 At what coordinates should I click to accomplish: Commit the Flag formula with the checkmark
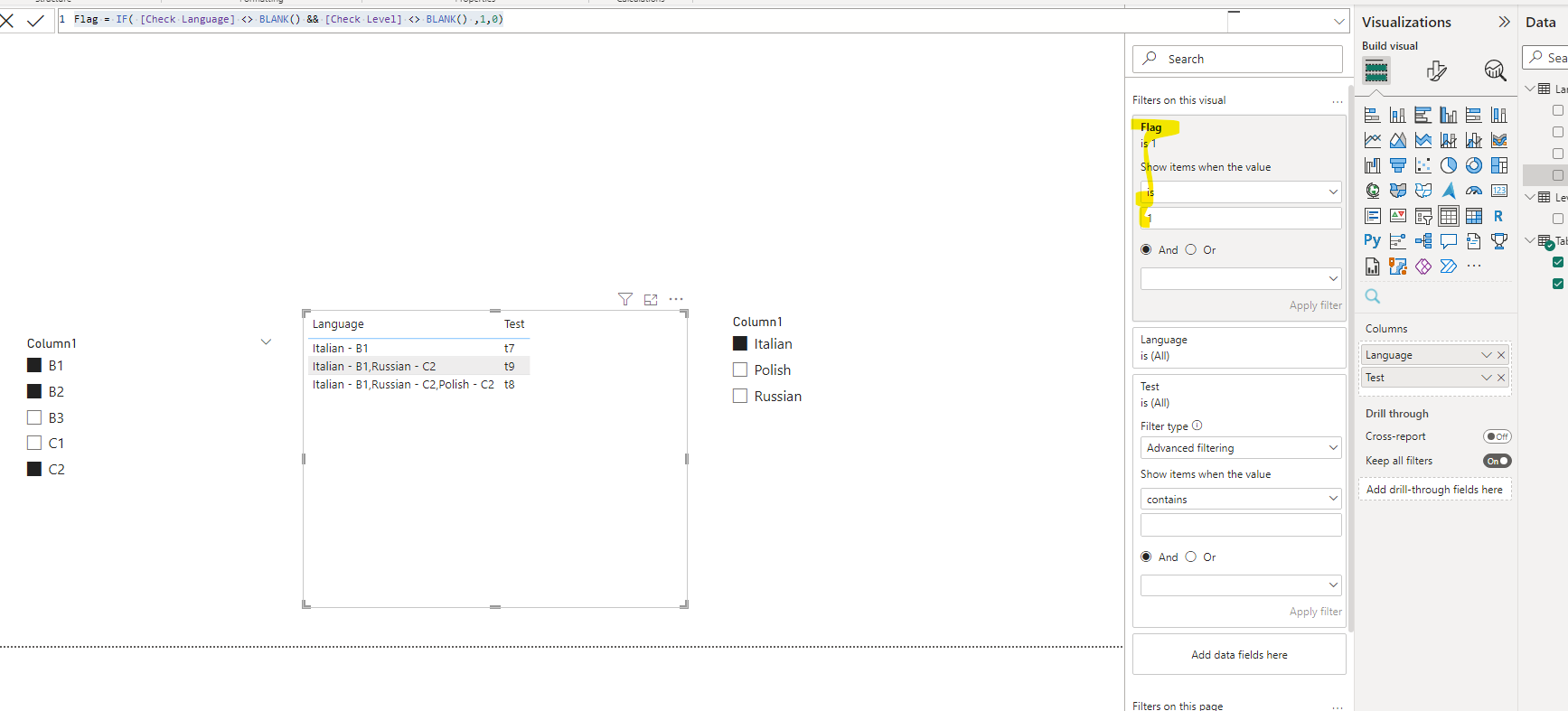35,21
